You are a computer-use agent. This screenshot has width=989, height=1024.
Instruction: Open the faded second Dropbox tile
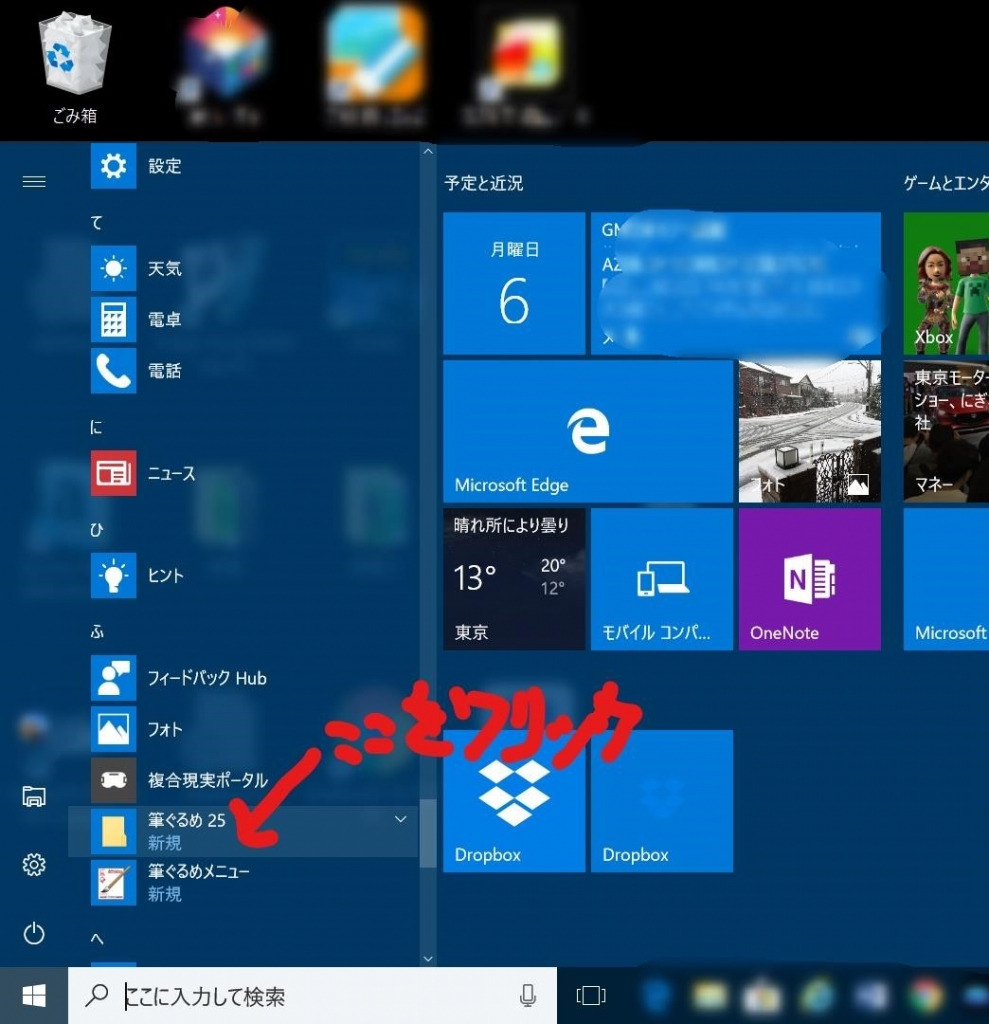[x=662, y=801]
